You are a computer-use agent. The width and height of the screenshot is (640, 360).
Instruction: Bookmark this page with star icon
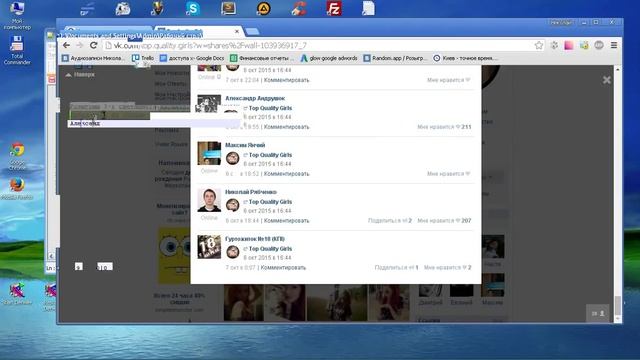(x=539, y=45)
